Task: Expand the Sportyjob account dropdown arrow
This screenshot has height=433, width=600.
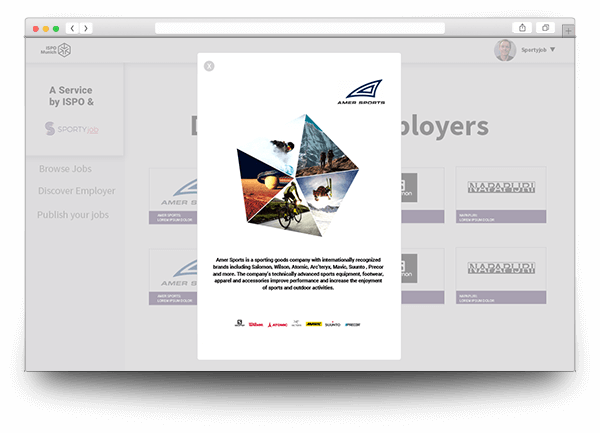Action: [552, 50]
